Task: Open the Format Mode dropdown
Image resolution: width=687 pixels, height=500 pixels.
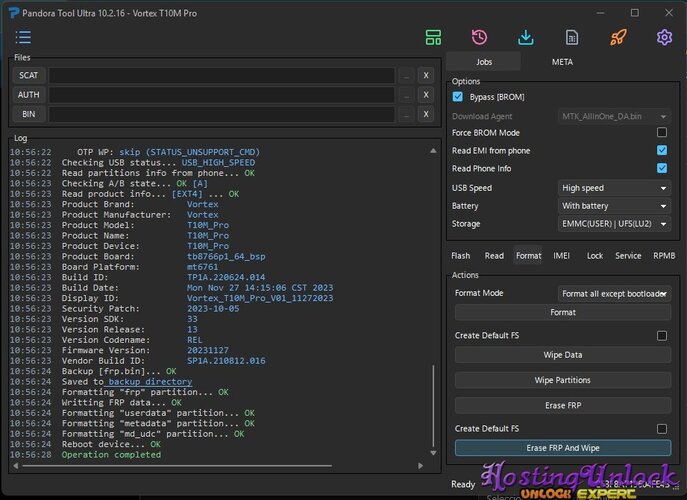Action: tap(614, 293)
